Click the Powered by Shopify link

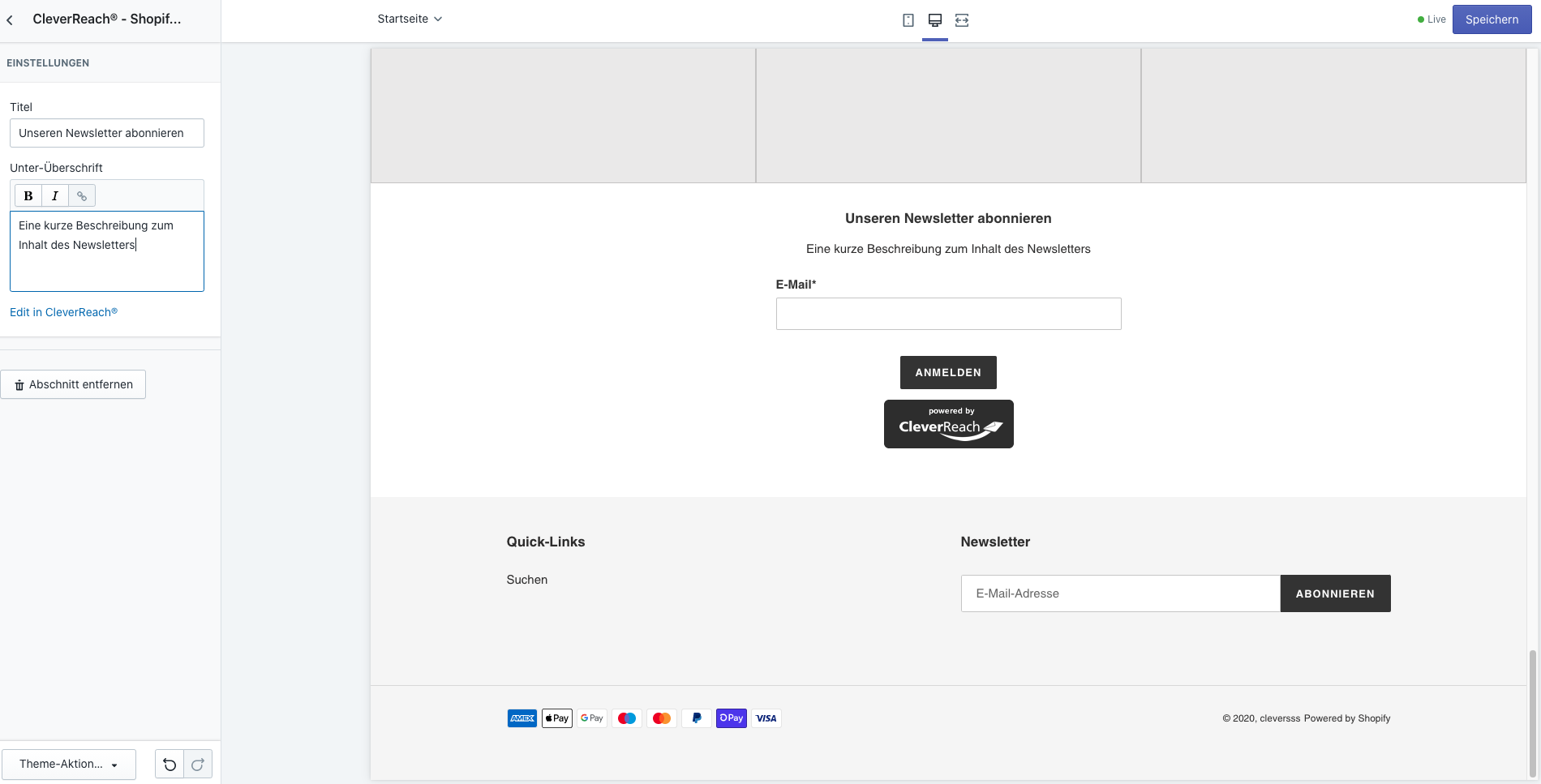point(1347,718)
